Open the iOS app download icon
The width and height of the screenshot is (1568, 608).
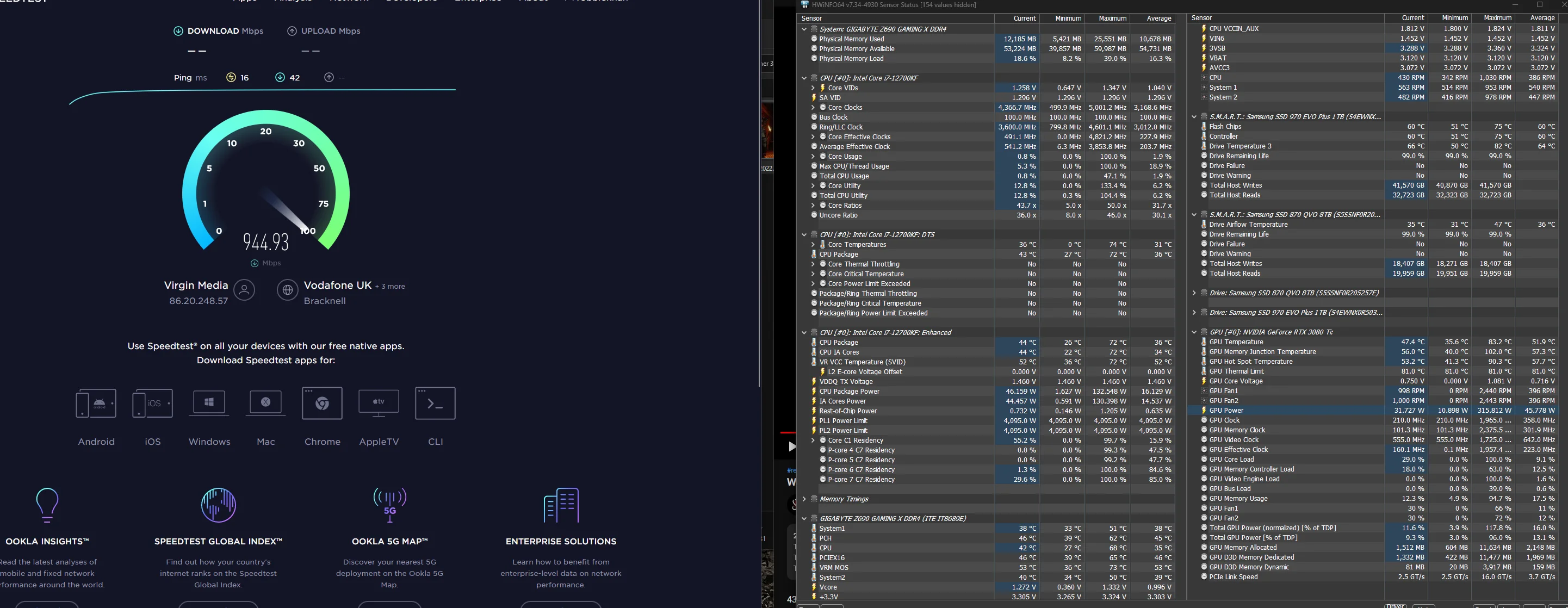coord(152,403)
